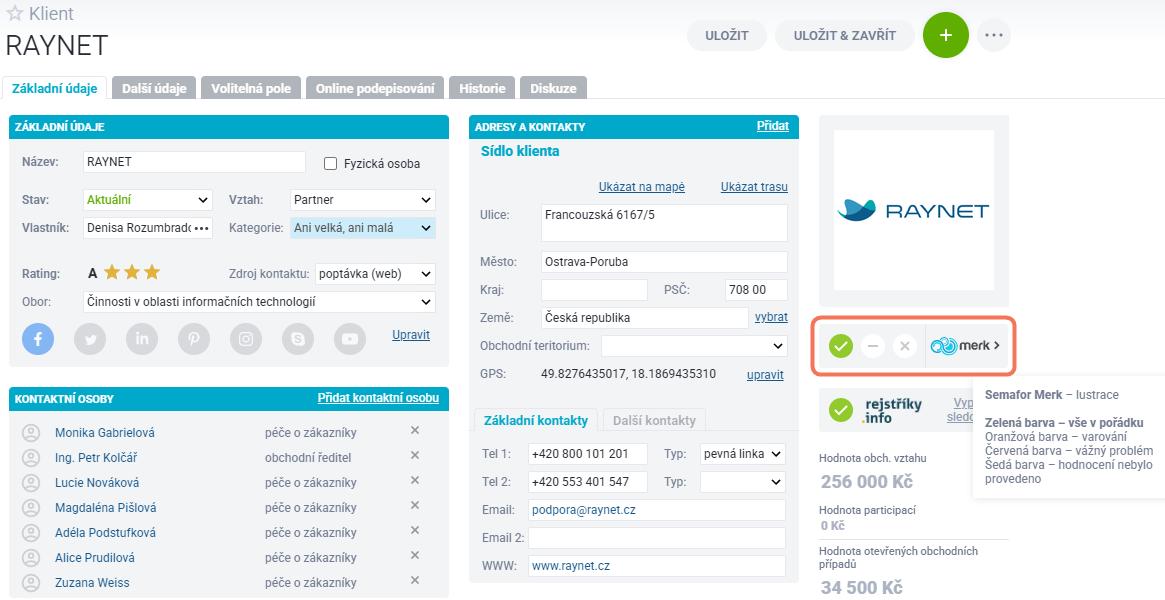Open the Zdroj kontaktu dropdown
Screen dimensions: 1165x600
click(375, 273)
